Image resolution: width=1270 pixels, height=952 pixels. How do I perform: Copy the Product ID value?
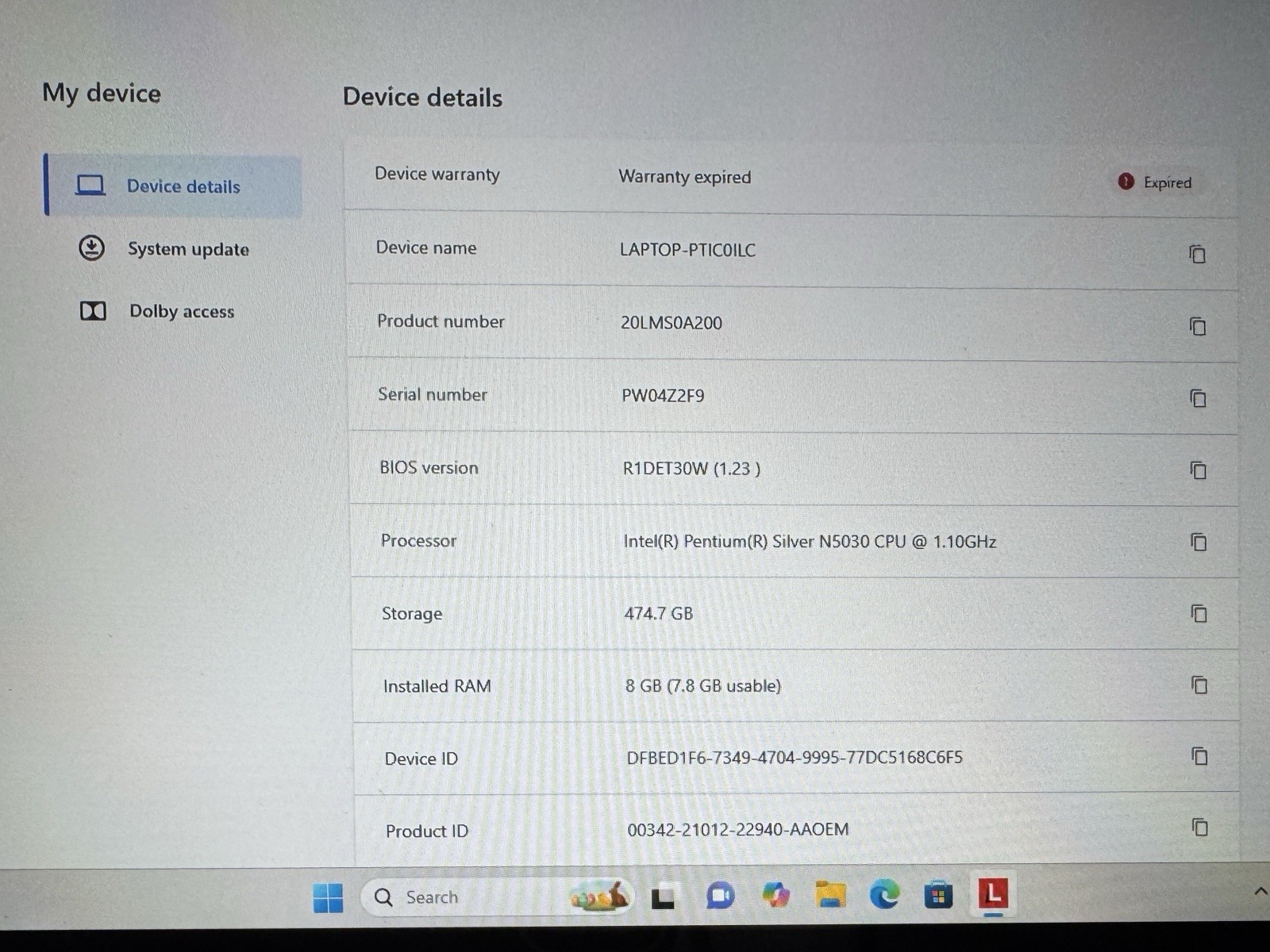click(x=1200, y=827)
